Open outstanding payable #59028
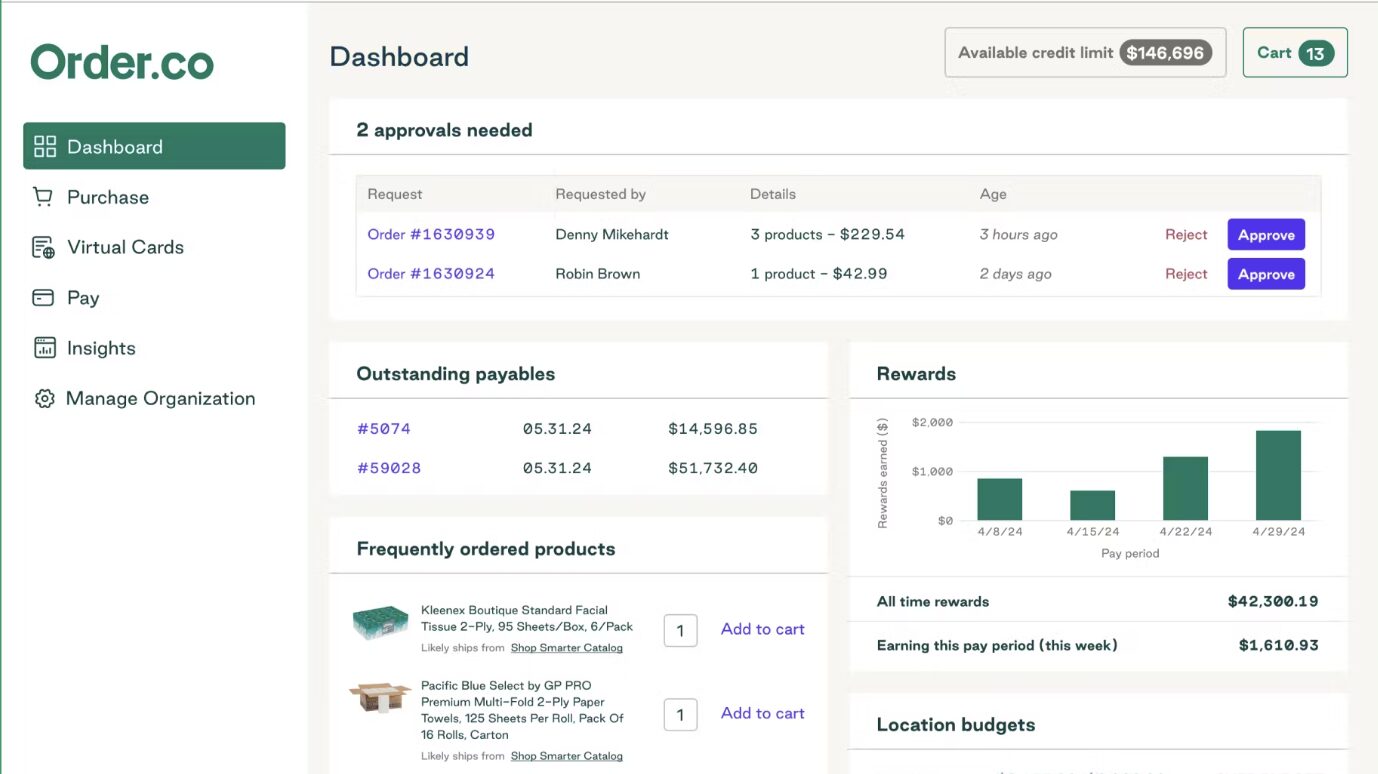Viewport: 1378px width, 774px height. click(389, 468)
